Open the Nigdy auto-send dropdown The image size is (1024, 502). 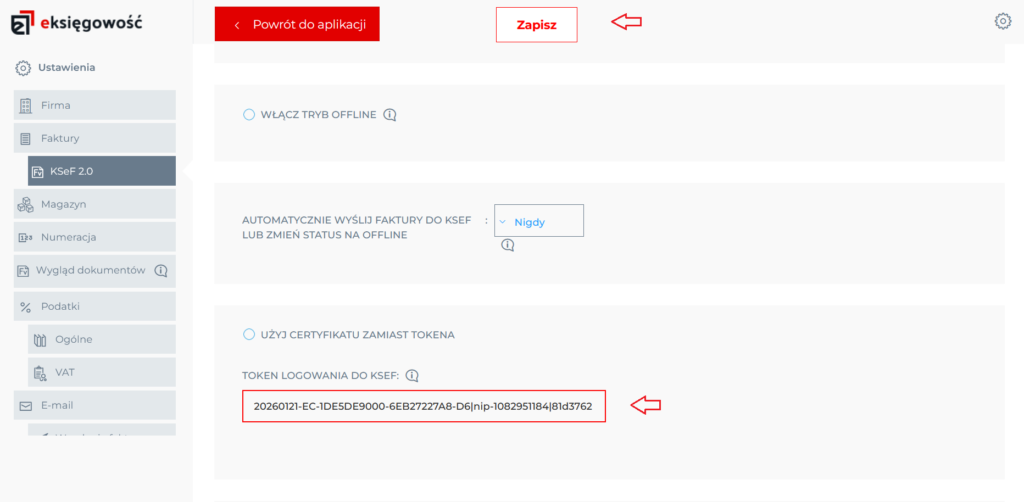point(538,221)
